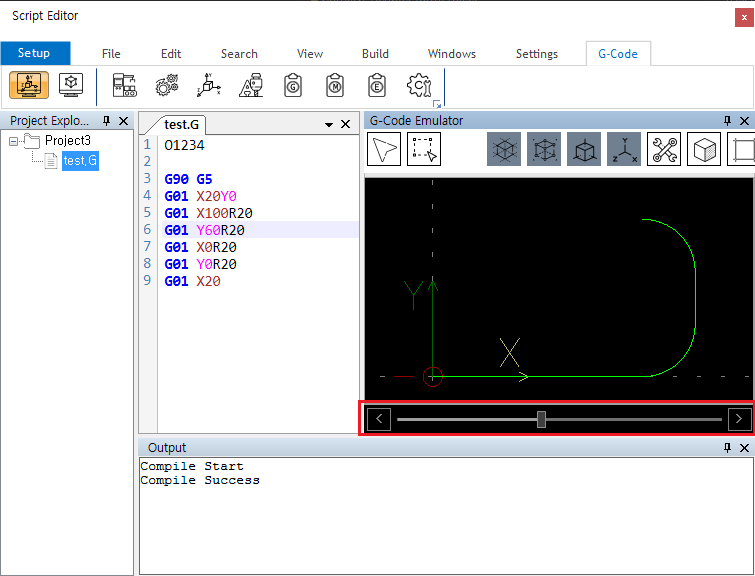The width and height of the screenshot is (755, 576).
Task: Toggle the Z-X axis display button
Action: coord(623,150)
